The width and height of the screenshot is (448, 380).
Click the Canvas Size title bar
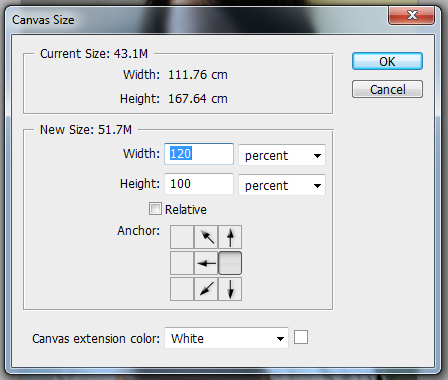click(x=197, y=19)
